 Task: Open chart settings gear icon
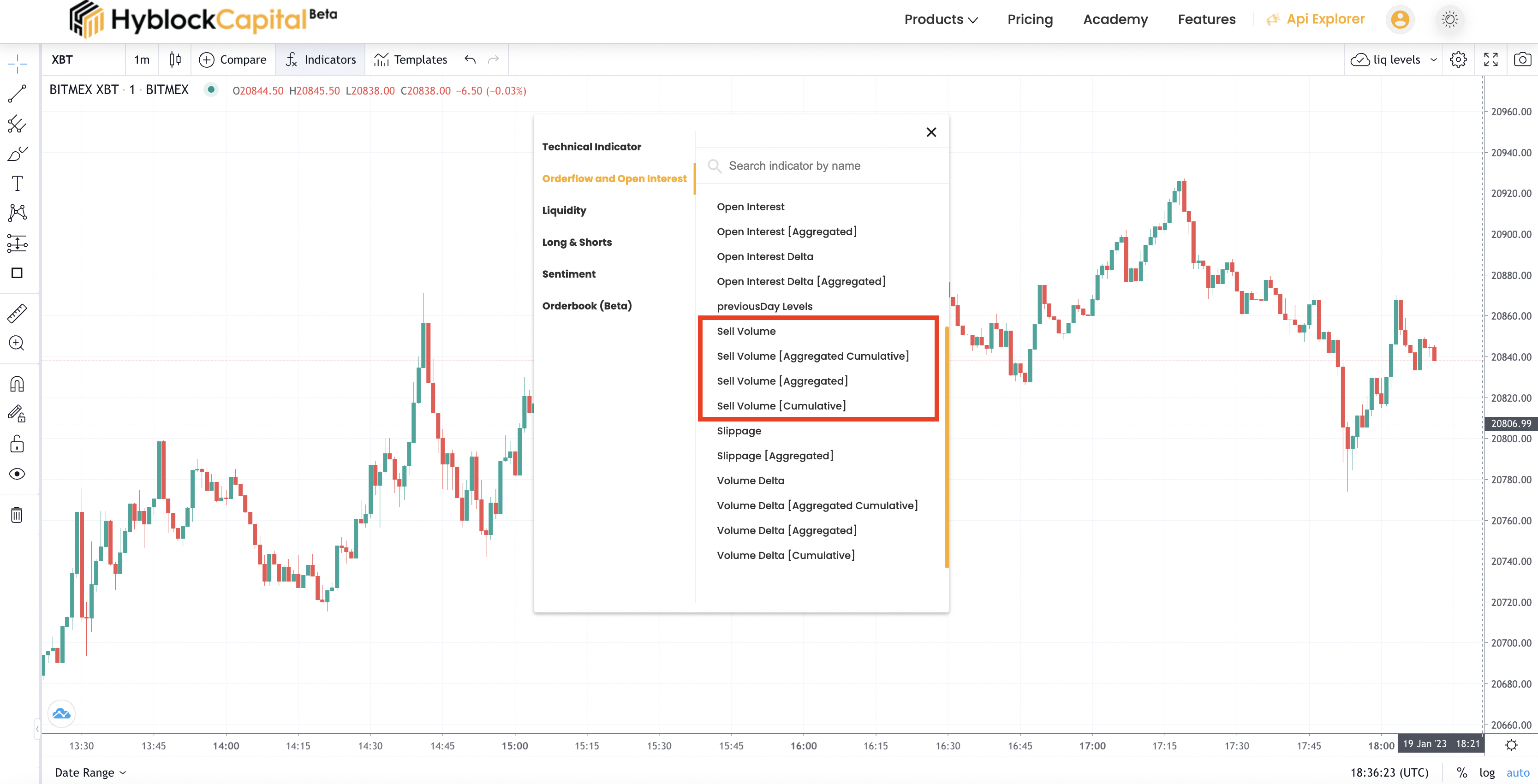[1458, 59]
